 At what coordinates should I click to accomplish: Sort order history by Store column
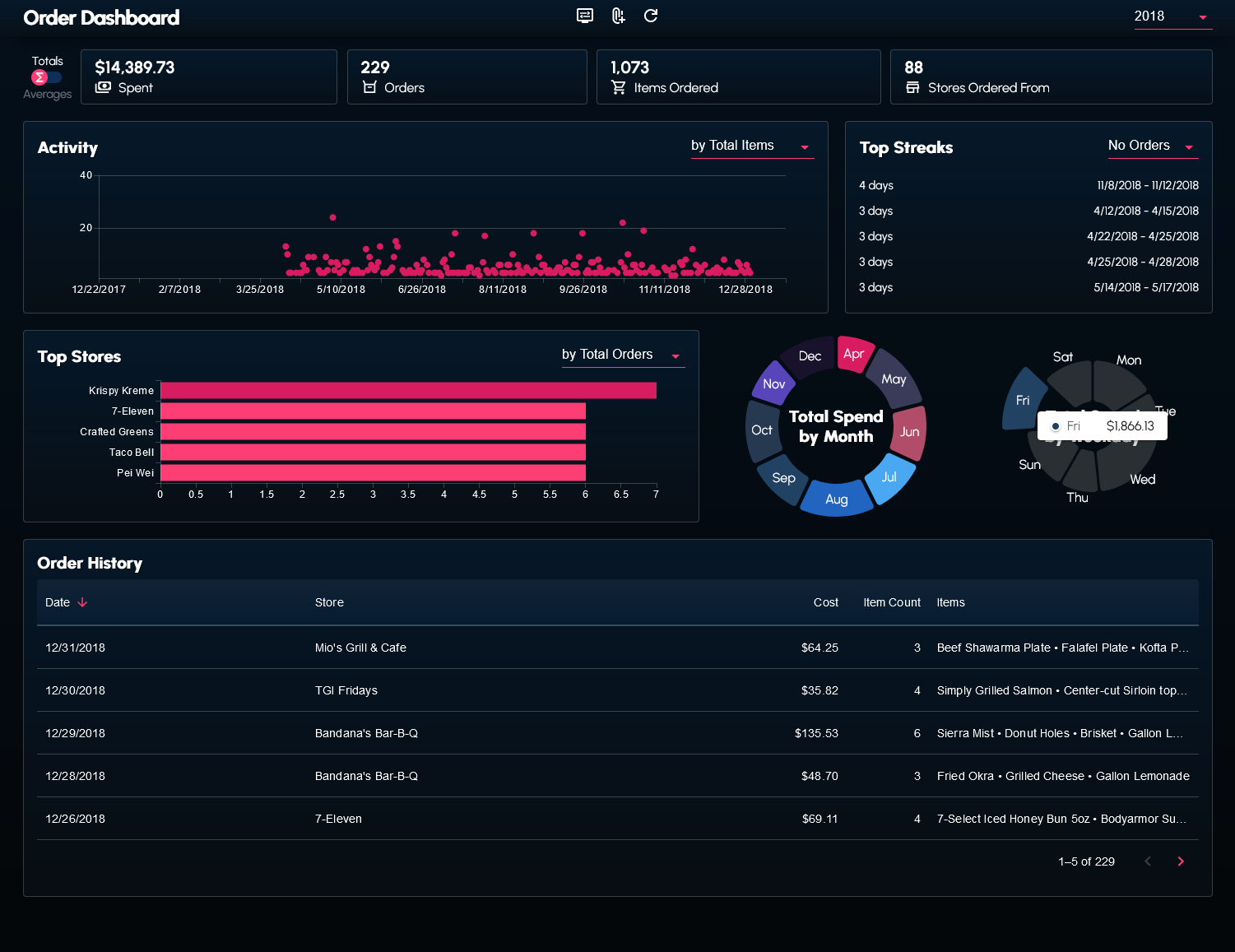click(329, 602)
